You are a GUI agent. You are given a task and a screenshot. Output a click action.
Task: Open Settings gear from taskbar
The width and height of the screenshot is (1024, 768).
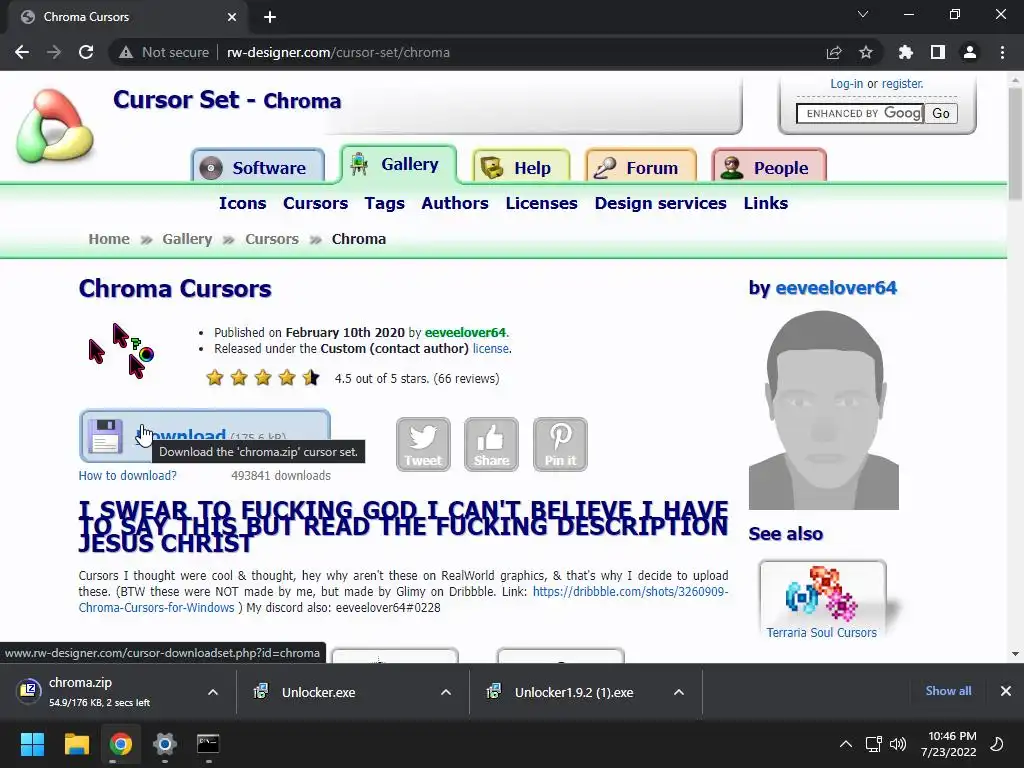click(165, 744)
